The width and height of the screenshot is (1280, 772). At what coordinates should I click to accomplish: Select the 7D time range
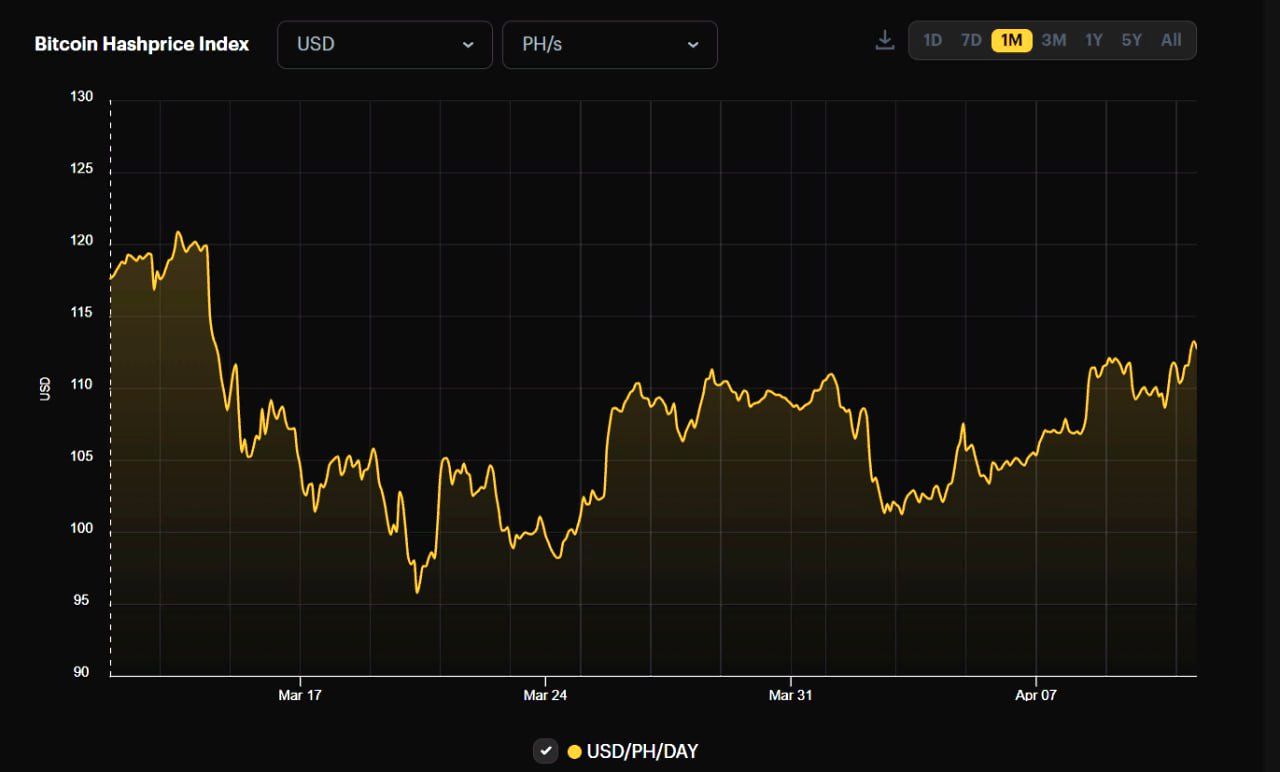971,41
